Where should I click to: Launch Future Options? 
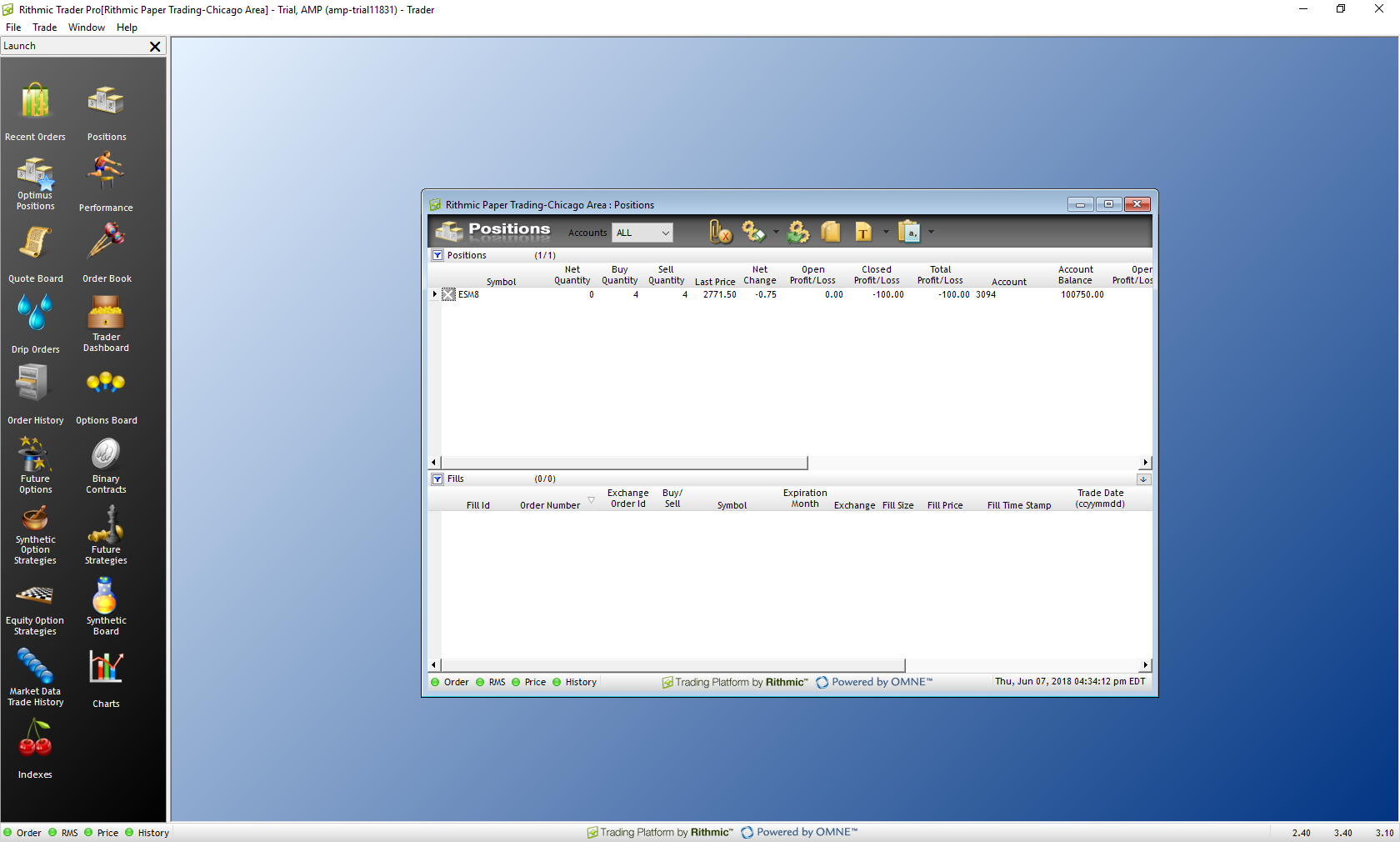(x=35, y=466)
